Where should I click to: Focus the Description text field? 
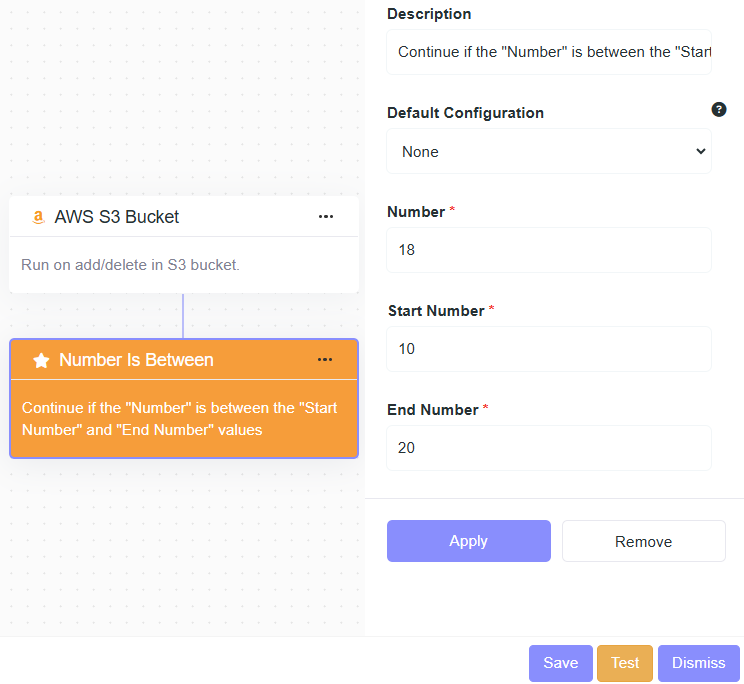(548, 52)
